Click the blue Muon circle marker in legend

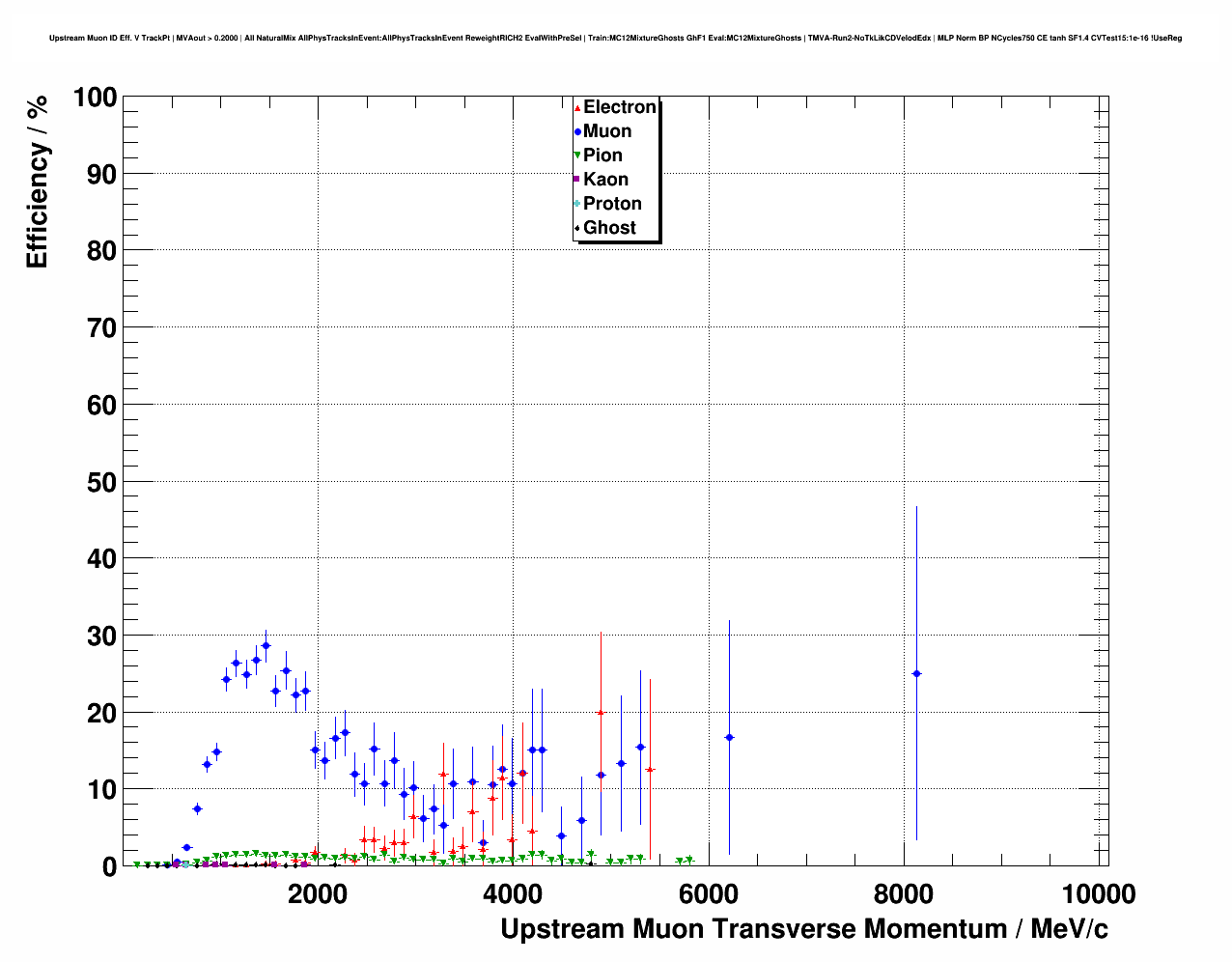[577, 132]
